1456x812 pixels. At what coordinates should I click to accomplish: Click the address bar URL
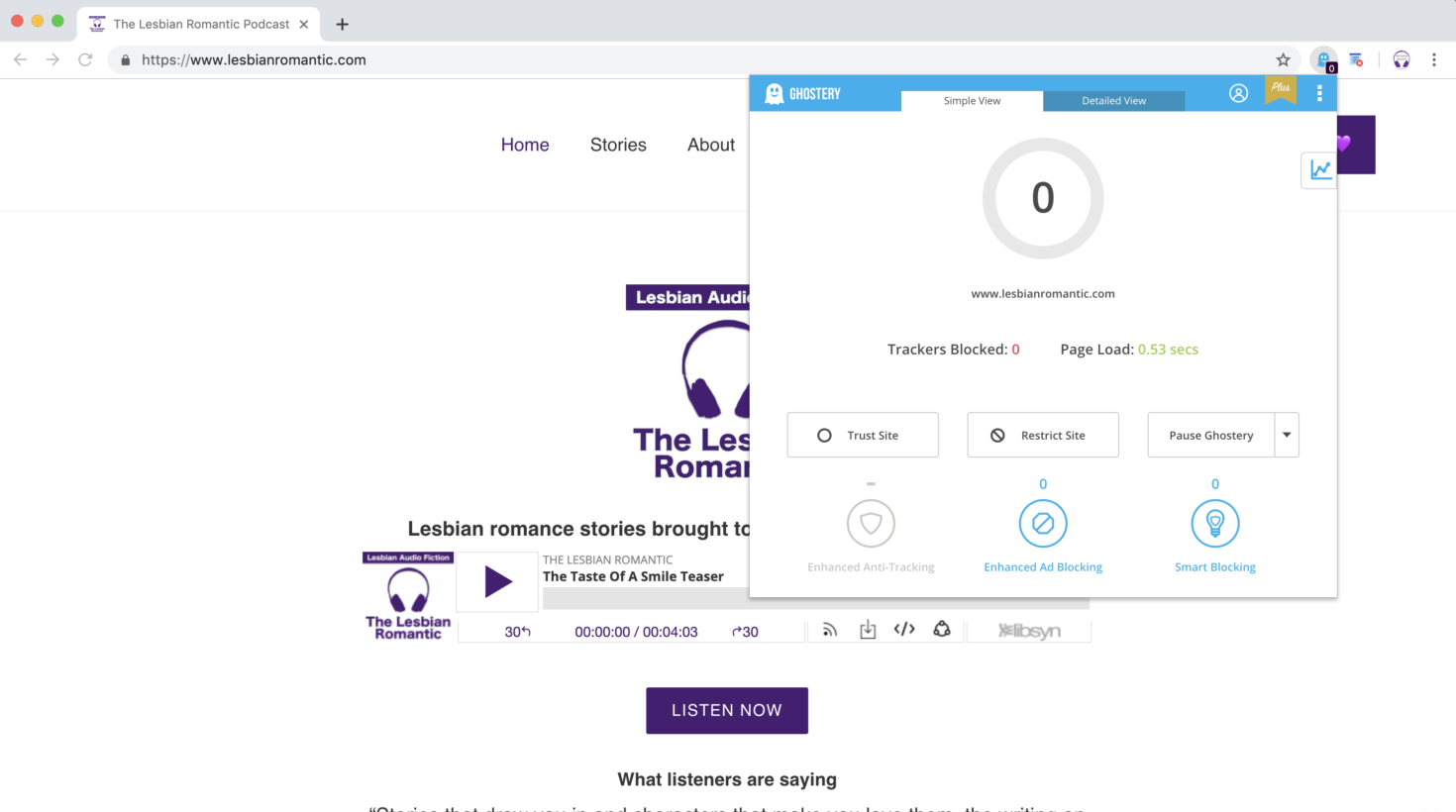click(254, 60)
